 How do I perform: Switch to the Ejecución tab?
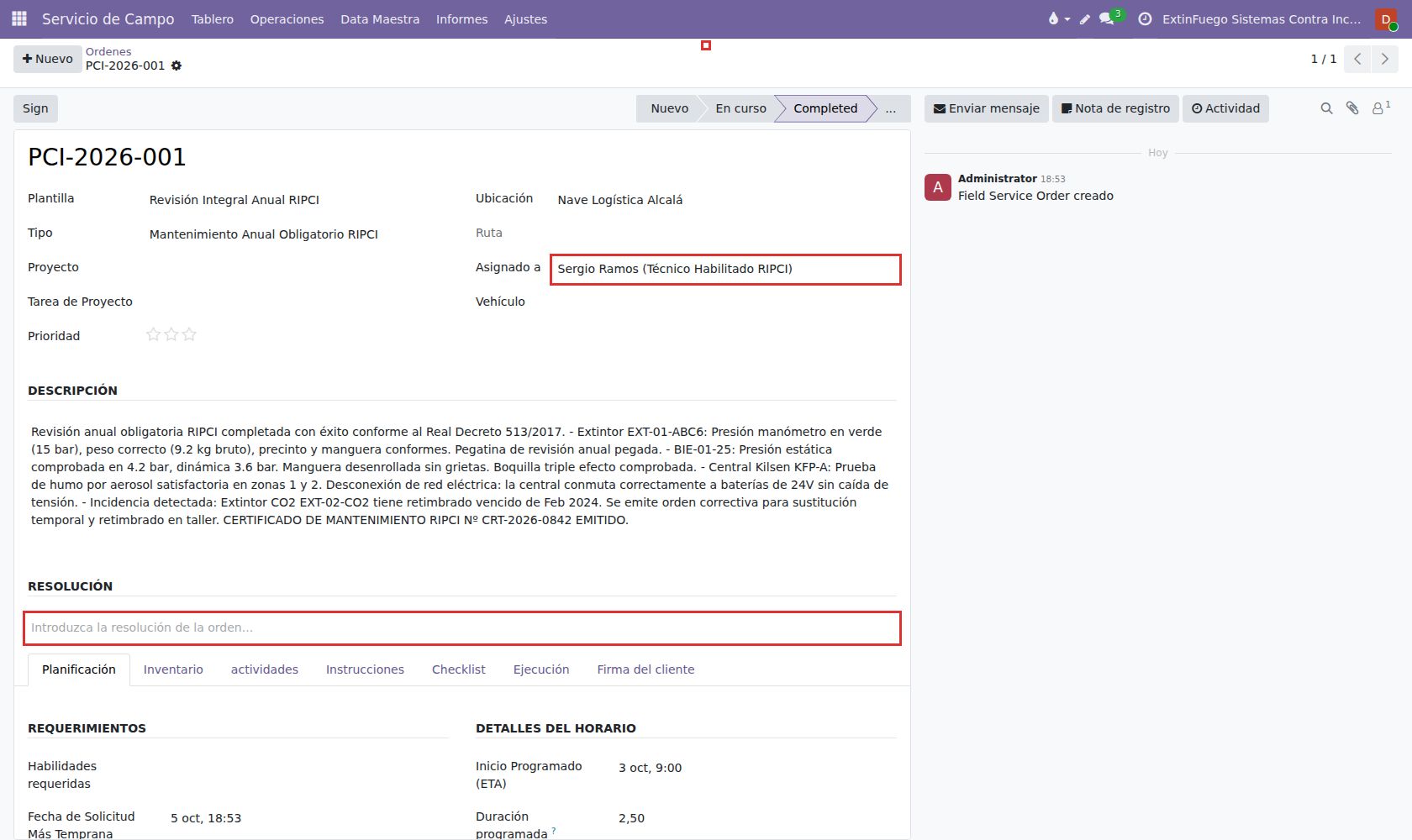(541, 669)
